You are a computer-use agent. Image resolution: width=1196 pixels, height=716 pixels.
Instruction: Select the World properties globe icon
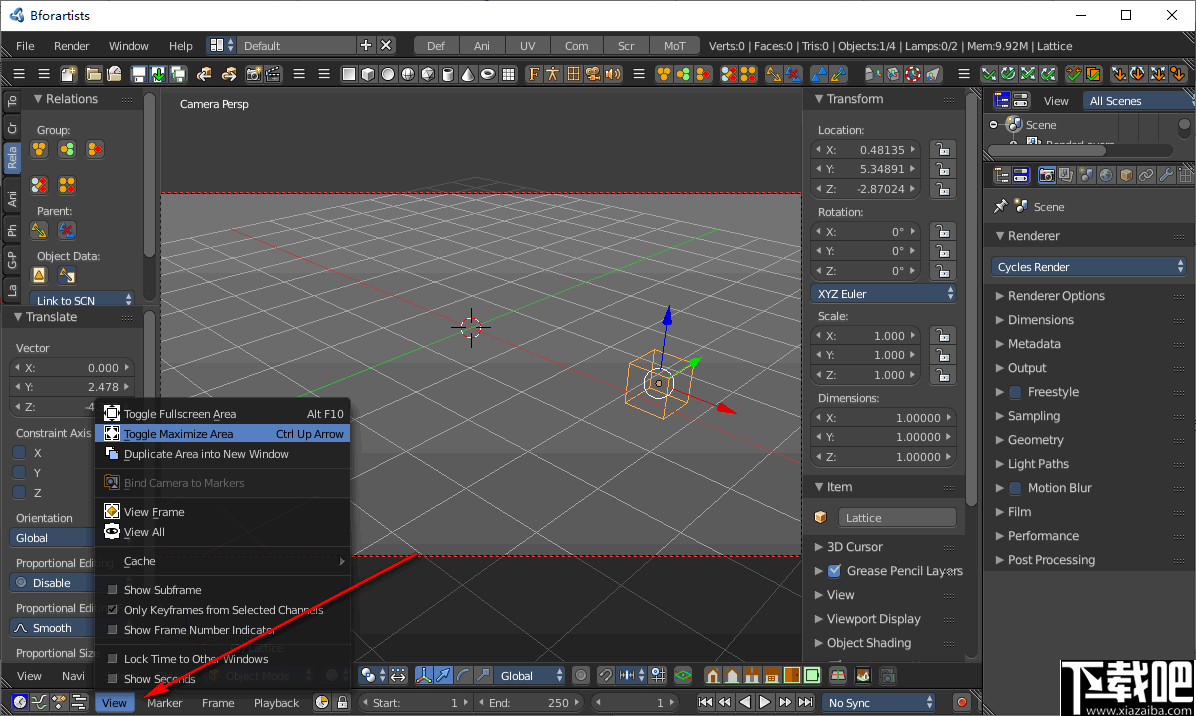[x=1106, y=175]
